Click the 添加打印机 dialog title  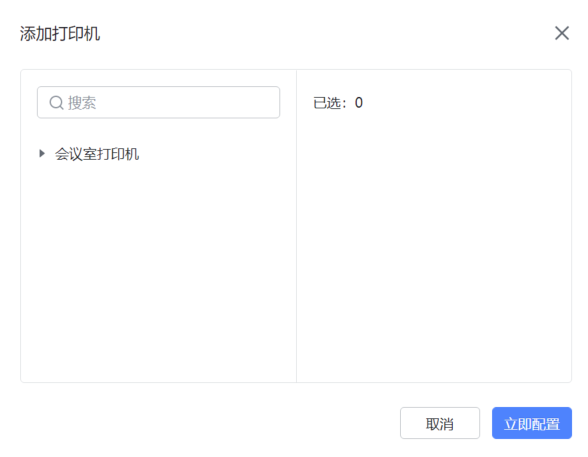(x=60, y=34)
